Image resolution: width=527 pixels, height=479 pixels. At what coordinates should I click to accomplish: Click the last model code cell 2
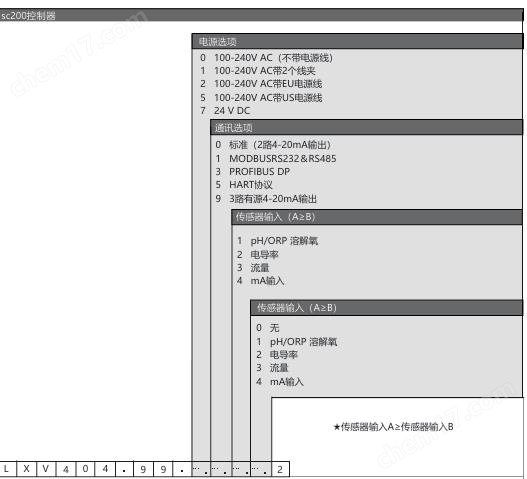pos(280,469)
